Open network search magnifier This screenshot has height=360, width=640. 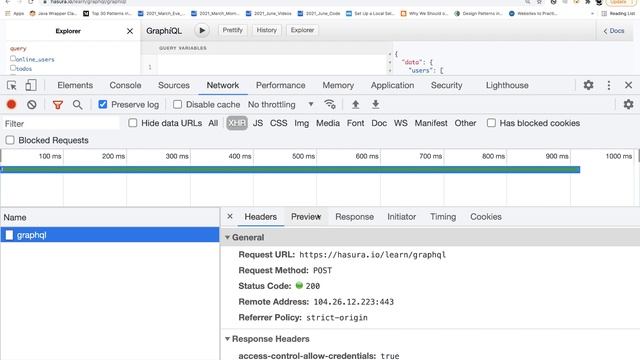tap(78, 104)
